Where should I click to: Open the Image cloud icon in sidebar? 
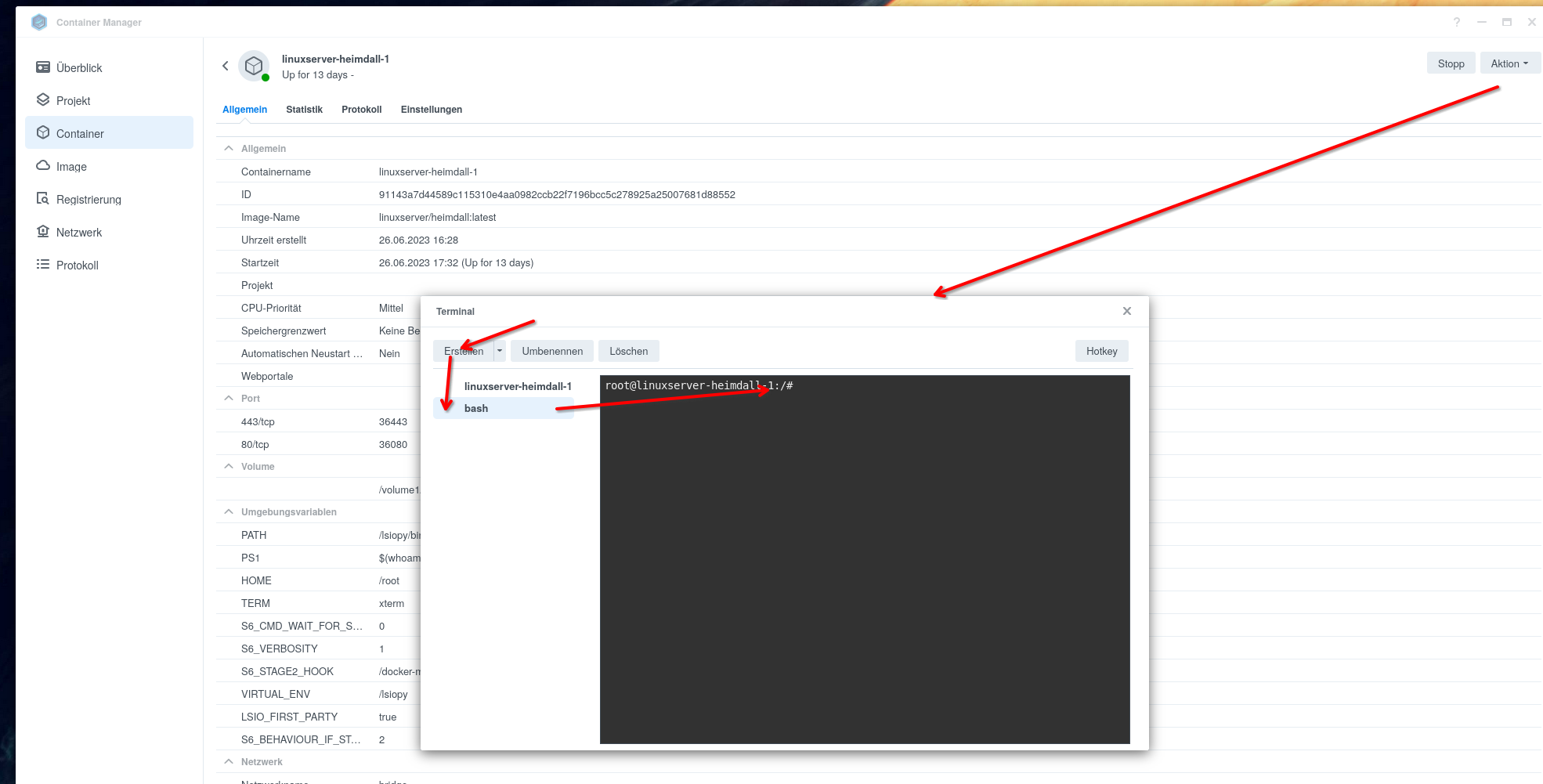(x=43, y=166)
